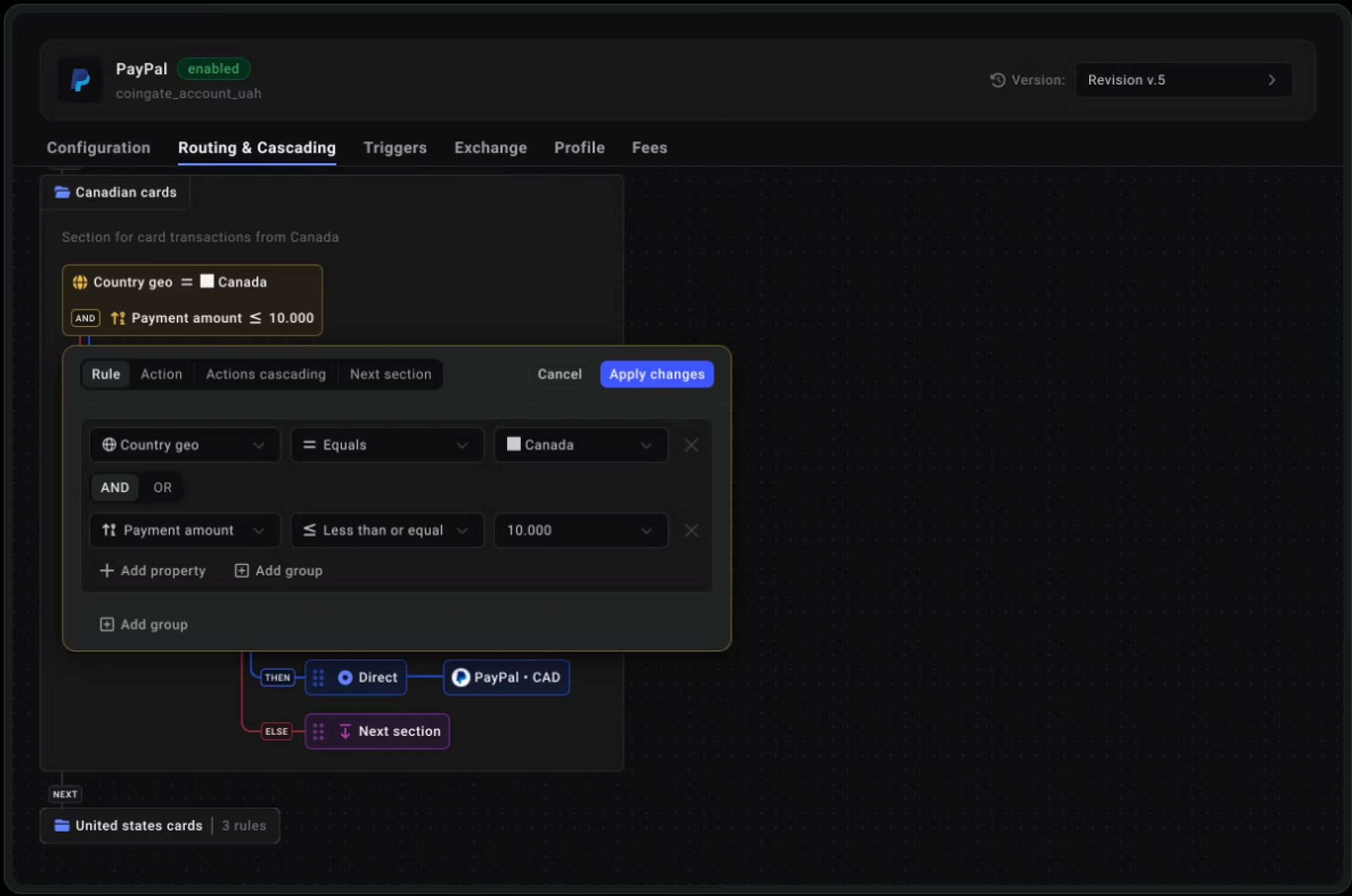Click the amount icon in Payment amount dropdown

tap(109, 531)
